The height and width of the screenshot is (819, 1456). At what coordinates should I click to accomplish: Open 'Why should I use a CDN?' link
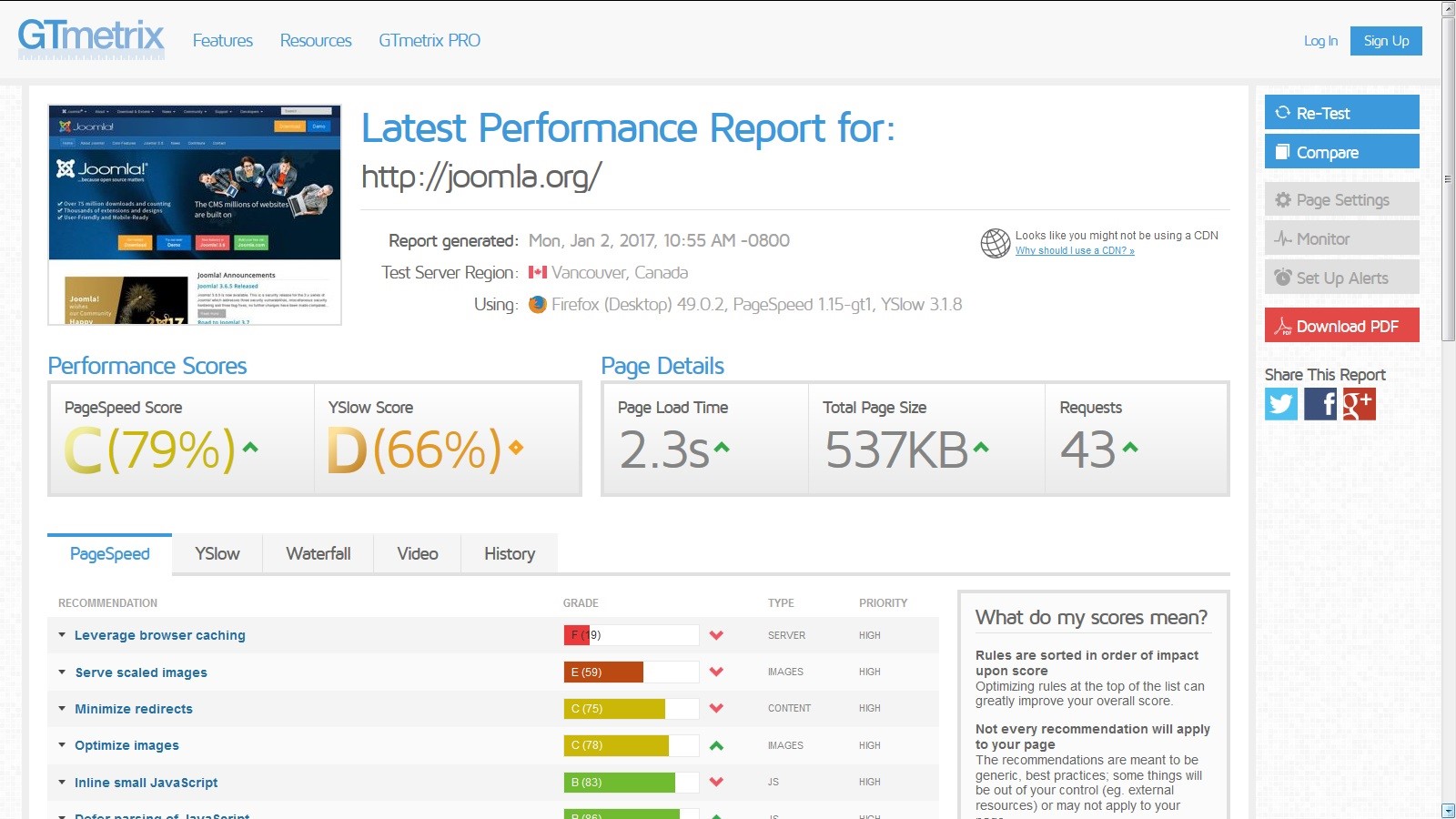[1075, 251]
